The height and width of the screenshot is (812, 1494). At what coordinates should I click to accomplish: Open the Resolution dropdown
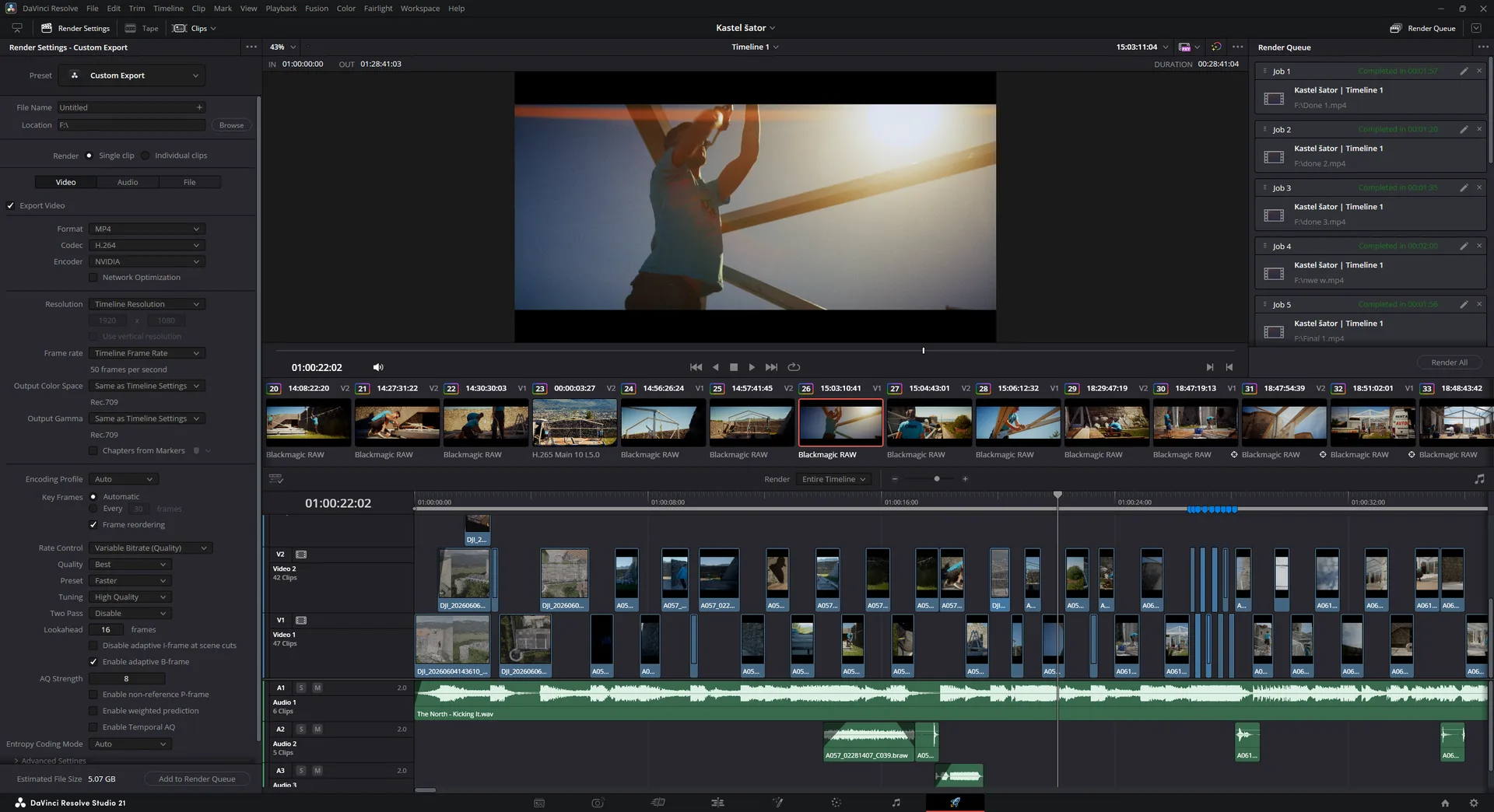146,304
